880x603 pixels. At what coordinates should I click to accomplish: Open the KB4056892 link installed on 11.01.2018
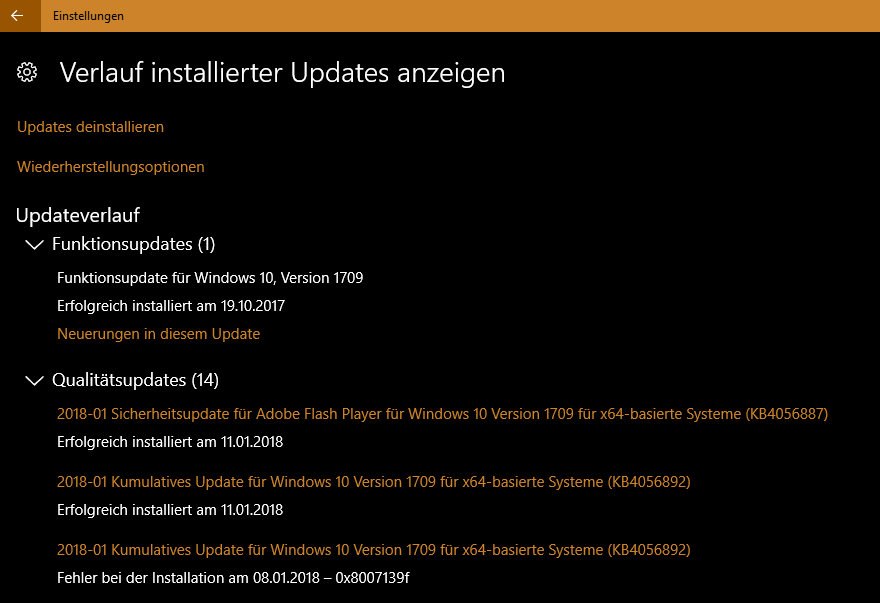point(373,482)
